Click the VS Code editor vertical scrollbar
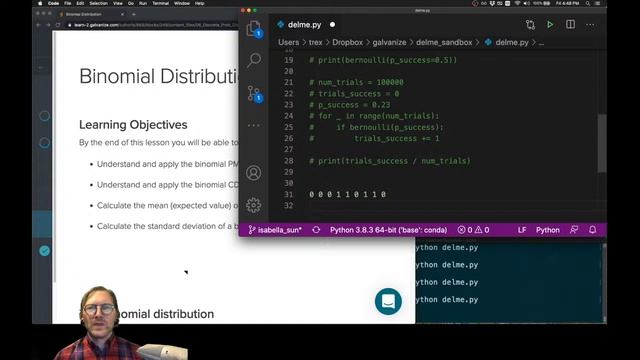Screen dimensions: 640x360 [x=602, y=143]
